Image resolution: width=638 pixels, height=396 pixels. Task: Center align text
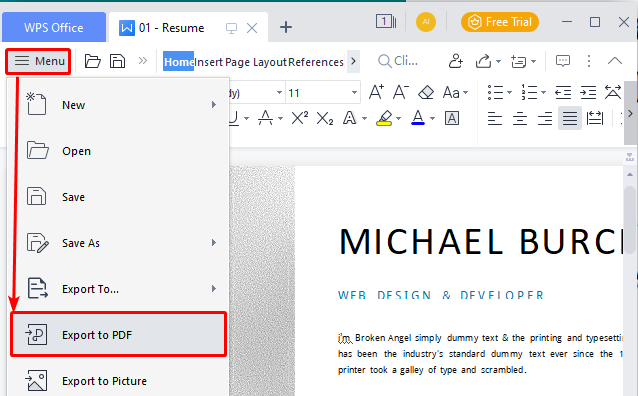(520, 118)
